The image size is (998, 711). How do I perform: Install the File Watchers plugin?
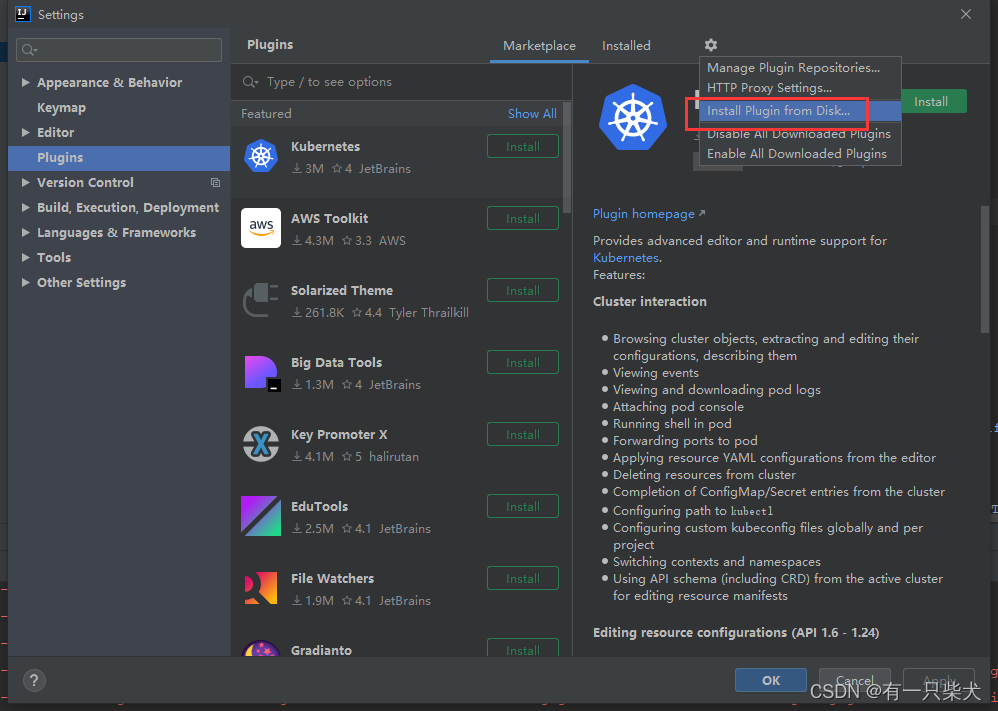click(x=523, y=578)
